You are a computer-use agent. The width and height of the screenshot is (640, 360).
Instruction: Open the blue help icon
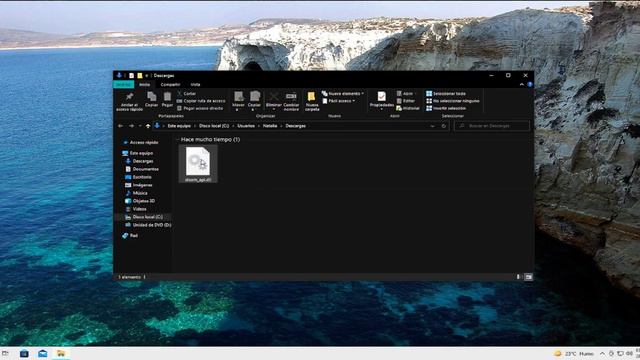coord(530,84)
